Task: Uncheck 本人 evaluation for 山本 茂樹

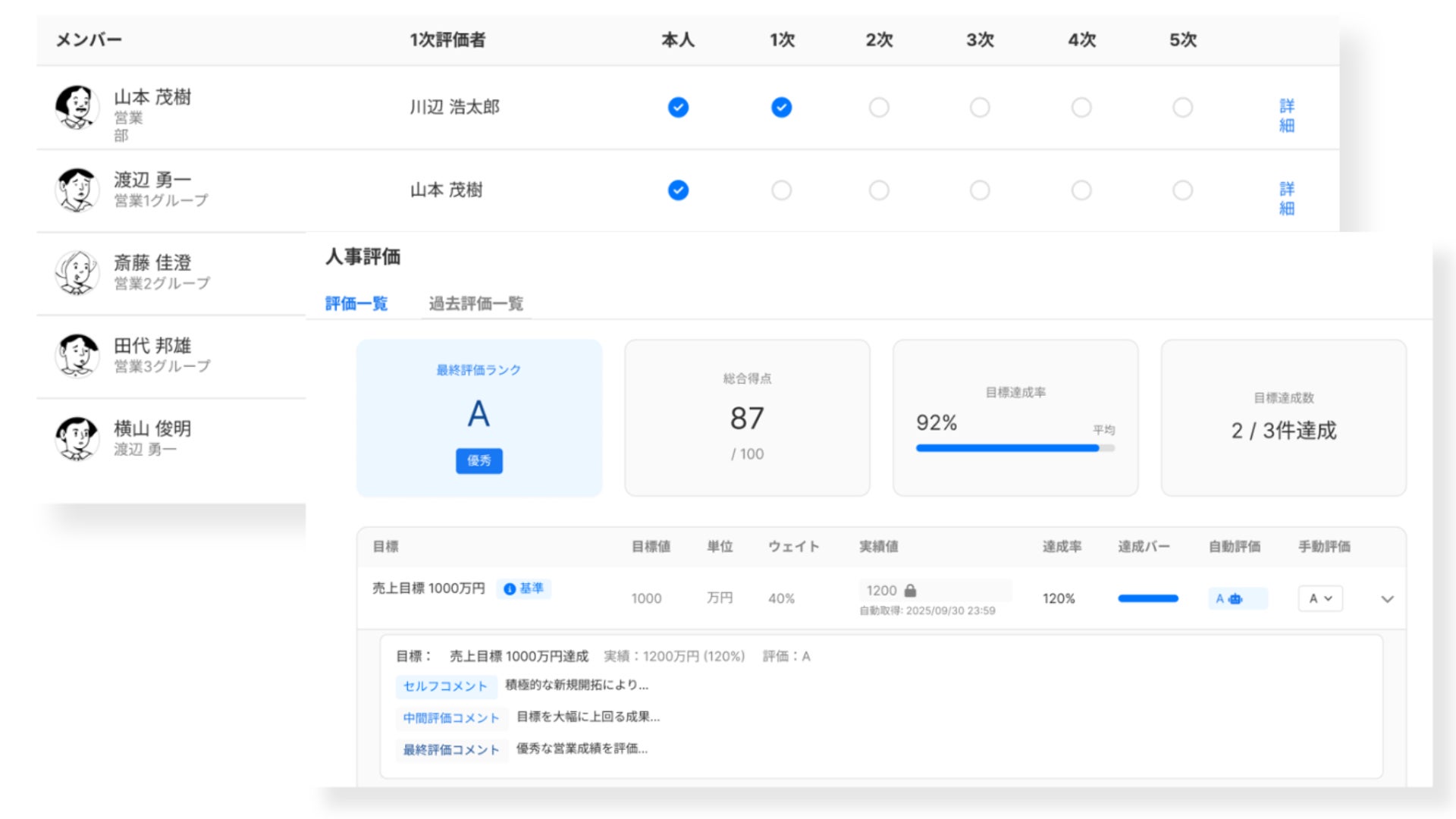Action: [678, 108]
